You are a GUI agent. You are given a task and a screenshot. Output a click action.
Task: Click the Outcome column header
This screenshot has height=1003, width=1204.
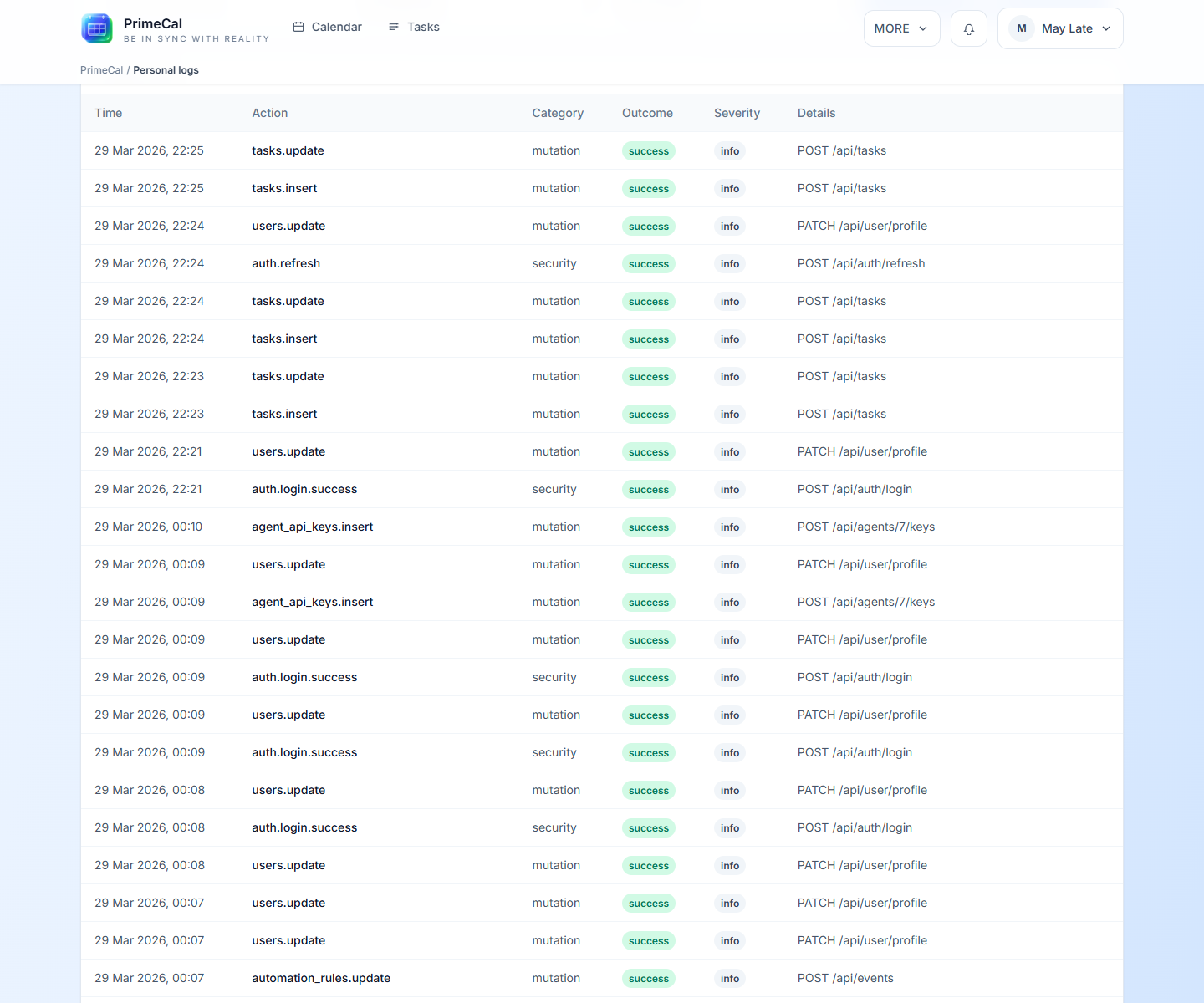click(647, 113)
